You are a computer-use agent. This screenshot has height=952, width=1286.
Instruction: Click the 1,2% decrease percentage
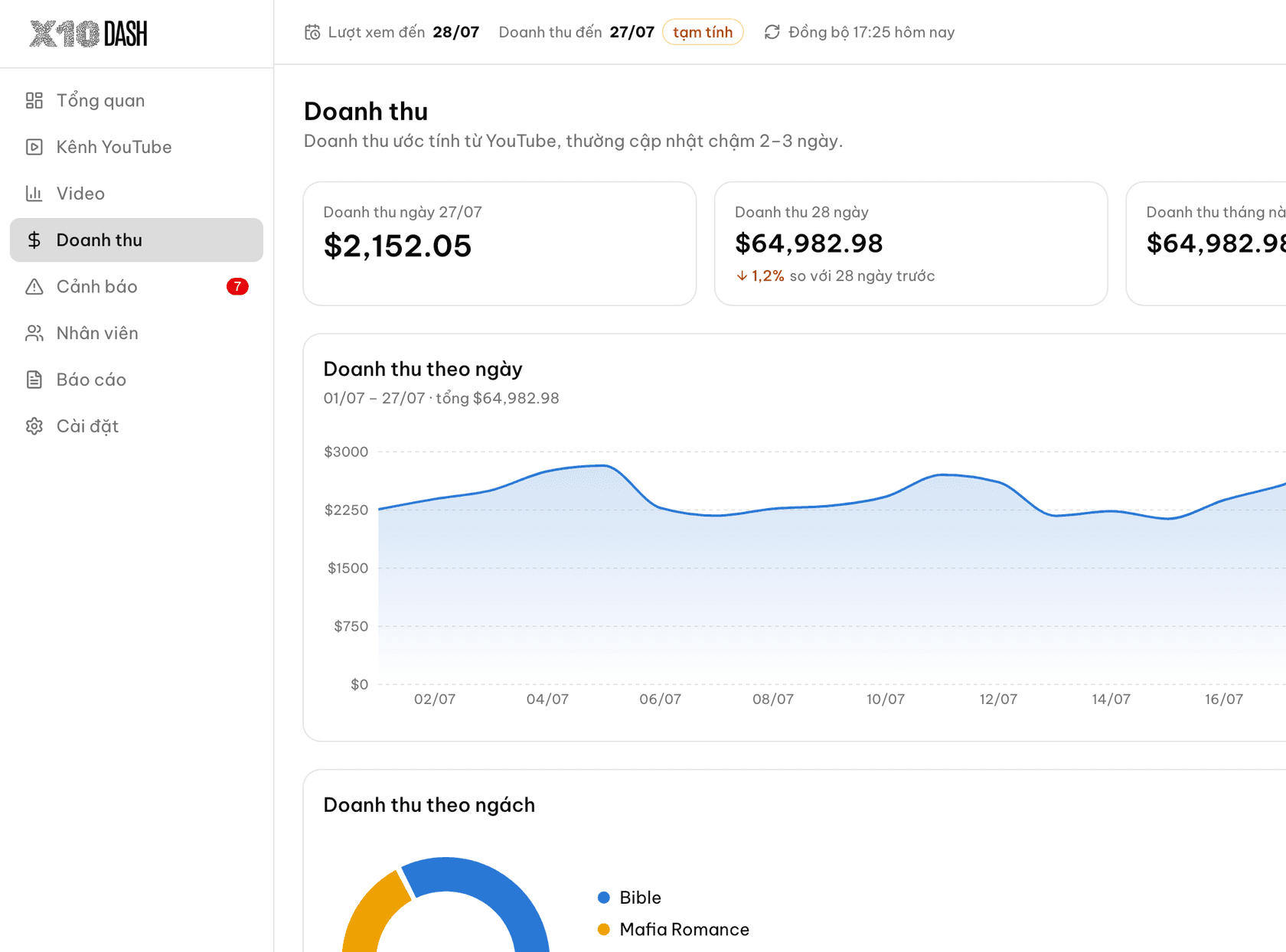(768, 276)
